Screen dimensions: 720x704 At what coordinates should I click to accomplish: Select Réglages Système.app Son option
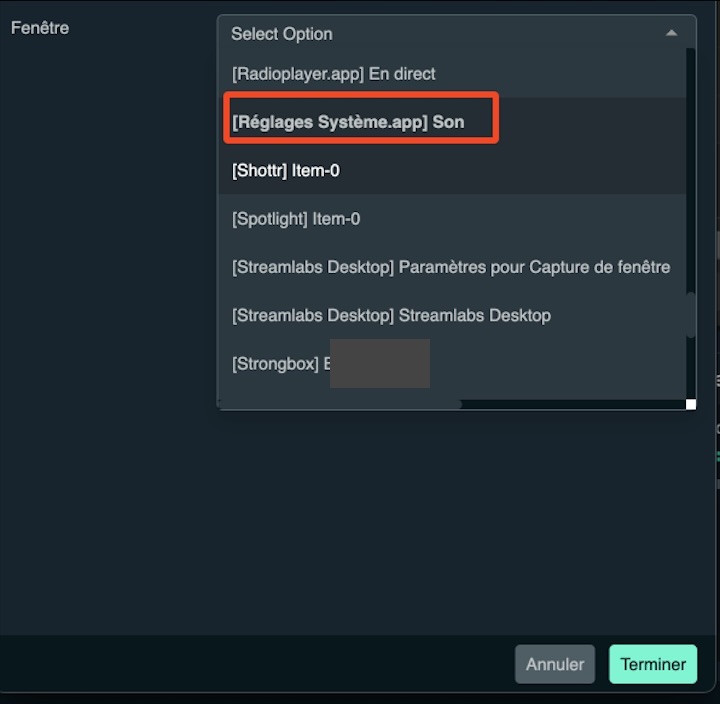[348, 122]
